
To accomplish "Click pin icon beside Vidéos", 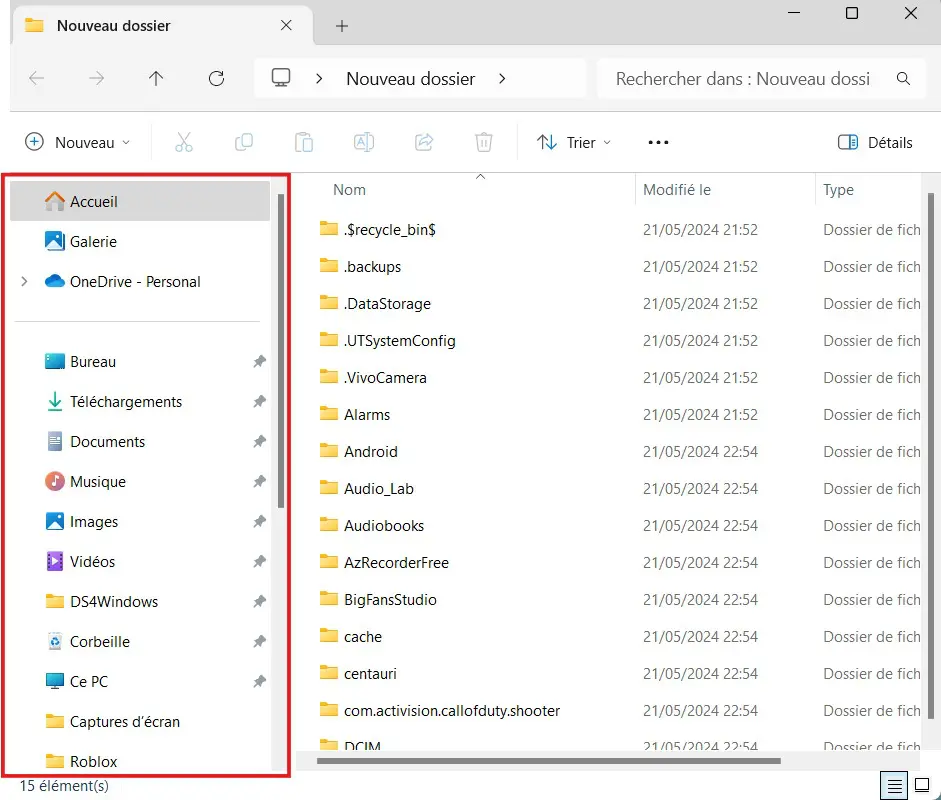I will [x=259, y=562].
